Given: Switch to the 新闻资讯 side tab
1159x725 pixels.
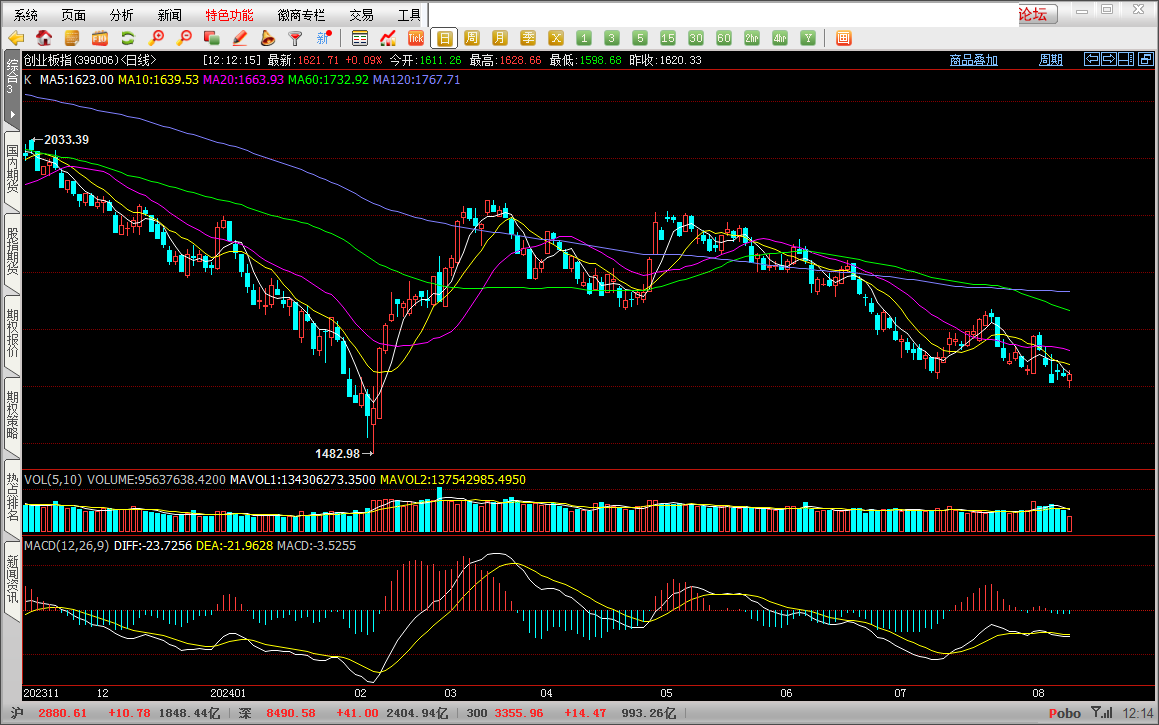Looking at the screenshot, I should point(12,579).
